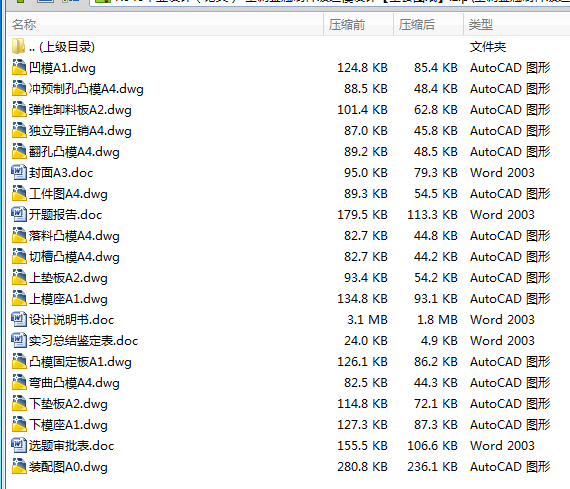Select file name 独立导正销A4.dwg
Viewport: 570px width, 489px height.
tap(80, 131)
